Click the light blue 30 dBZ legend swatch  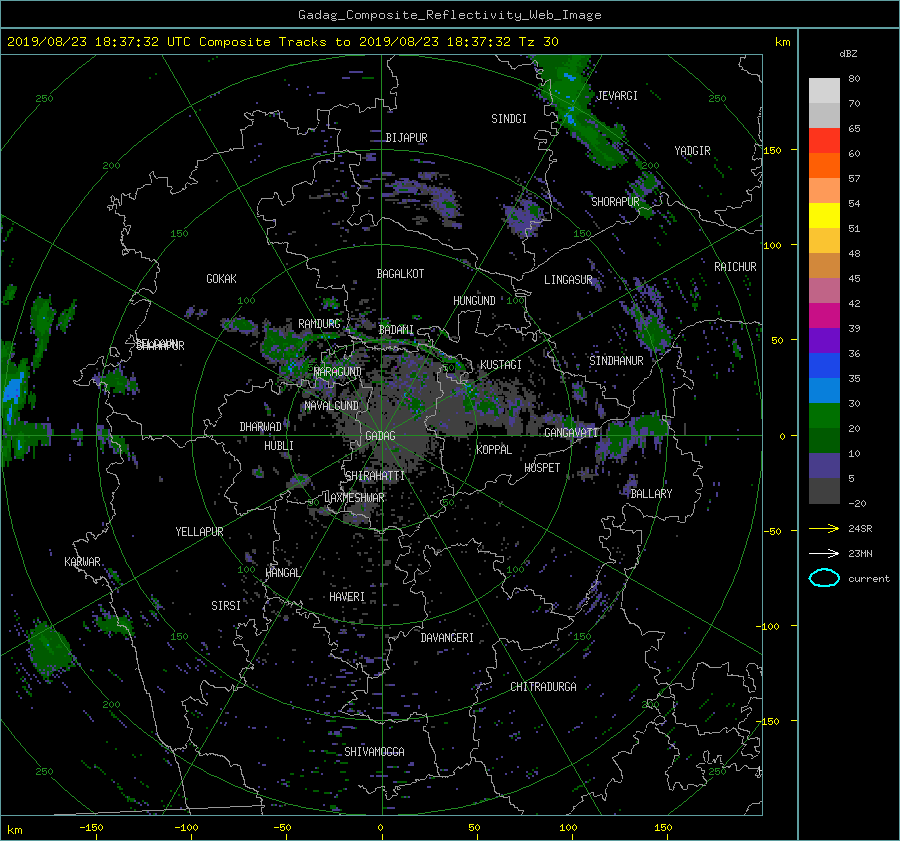point(824,391)
